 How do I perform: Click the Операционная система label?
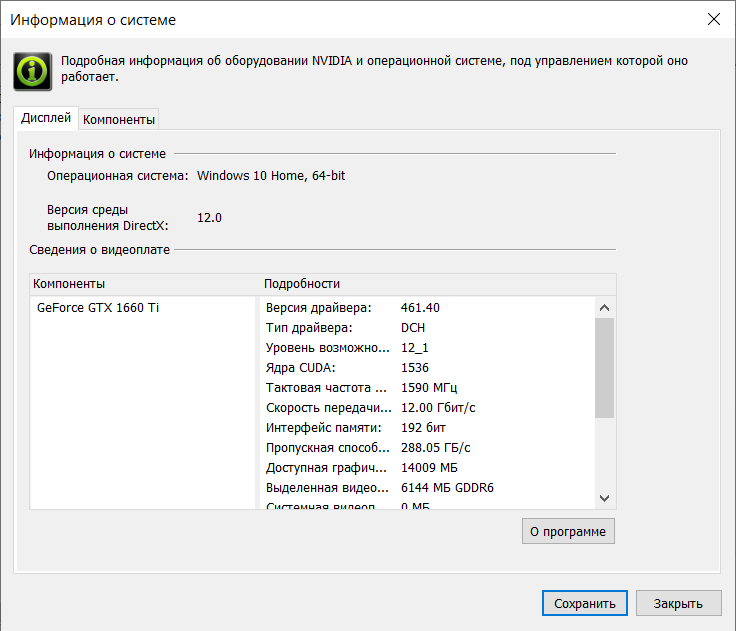click(117, 176)
